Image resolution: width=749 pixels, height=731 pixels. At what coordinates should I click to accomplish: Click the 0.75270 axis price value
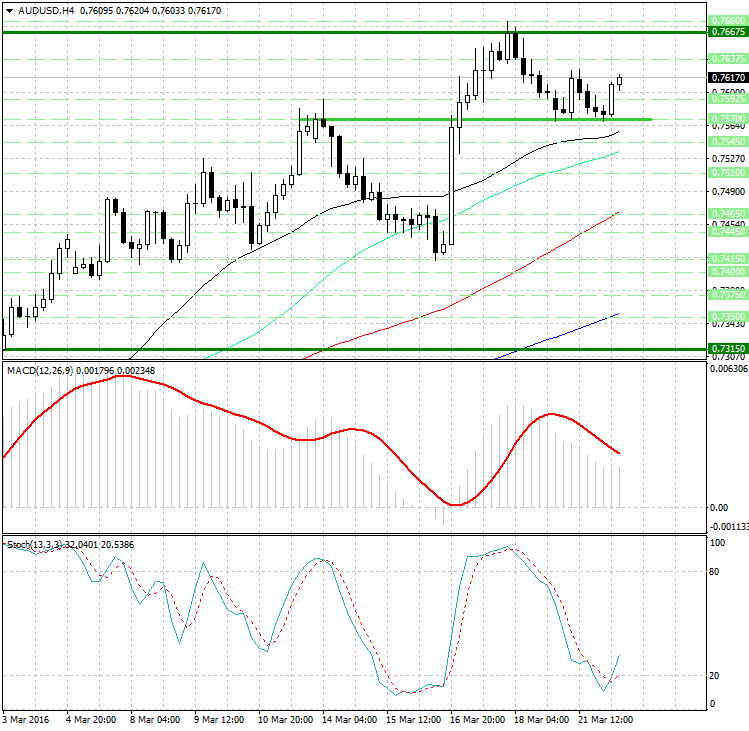pyautogui.click(x=728, y=158)
